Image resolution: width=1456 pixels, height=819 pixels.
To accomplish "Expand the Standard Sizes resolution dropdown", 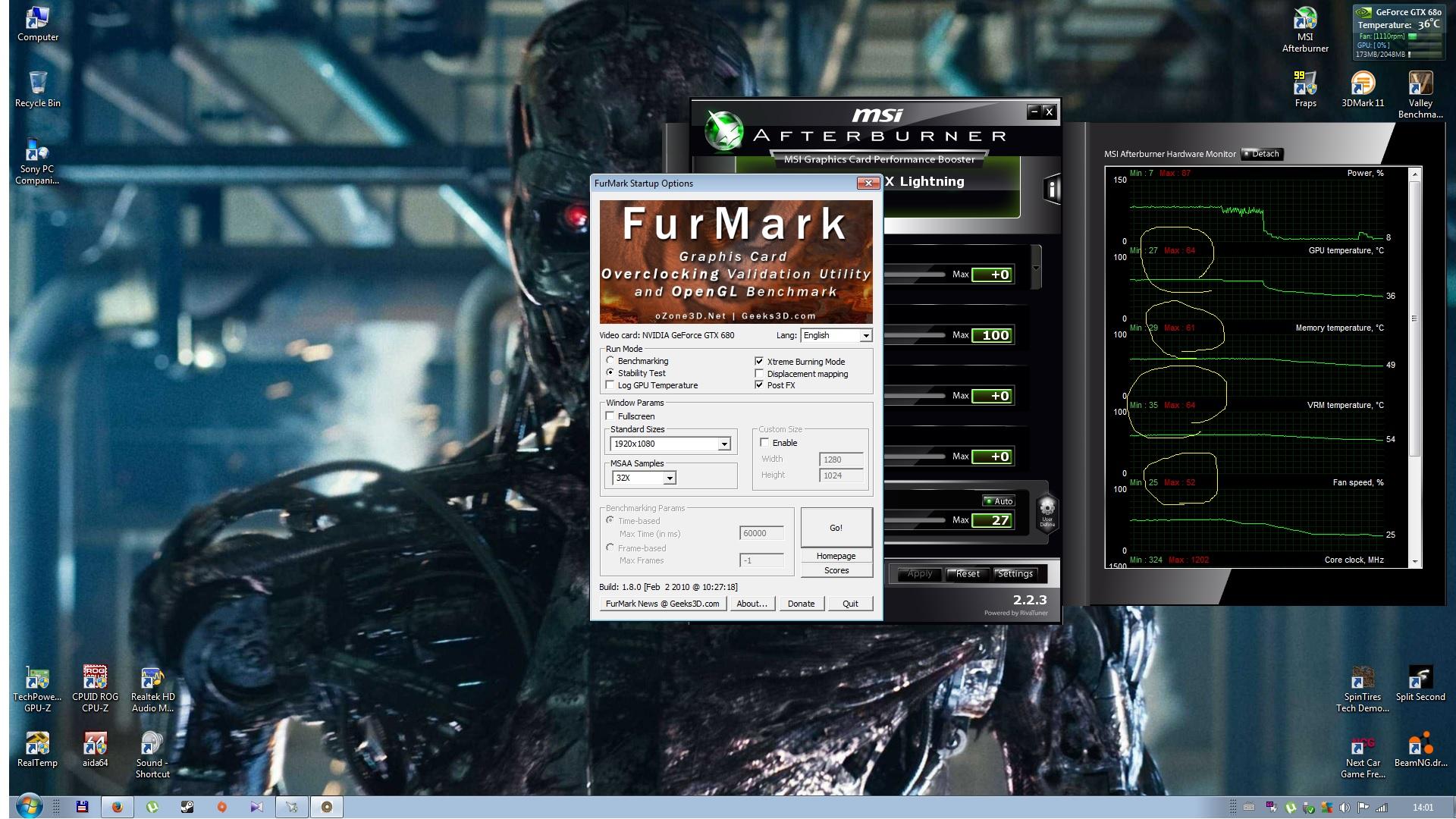I will pyautogui.click(x=724, y=444).
